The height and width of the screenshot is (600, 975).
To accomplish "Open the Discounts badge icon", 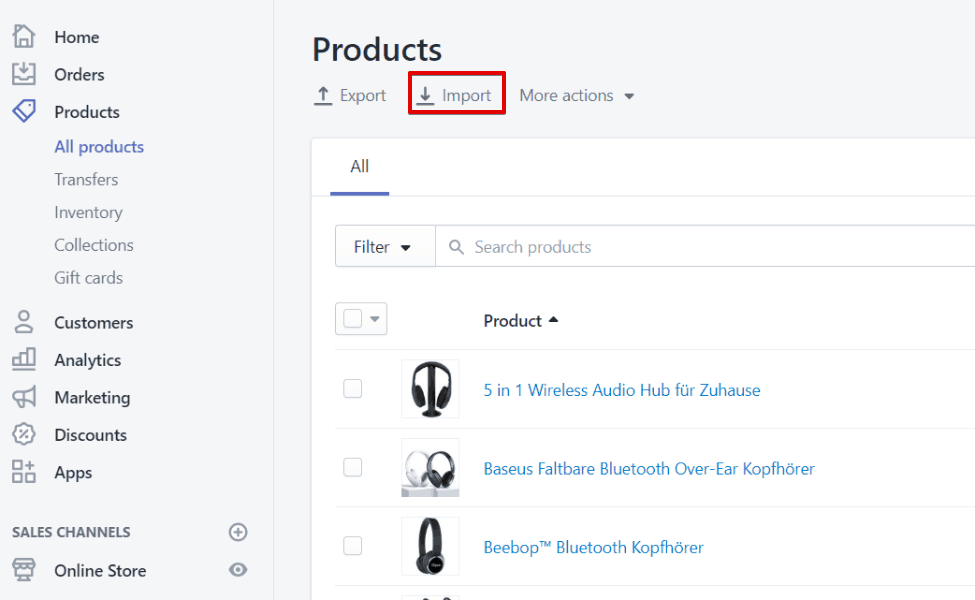I will coord(24,434).
